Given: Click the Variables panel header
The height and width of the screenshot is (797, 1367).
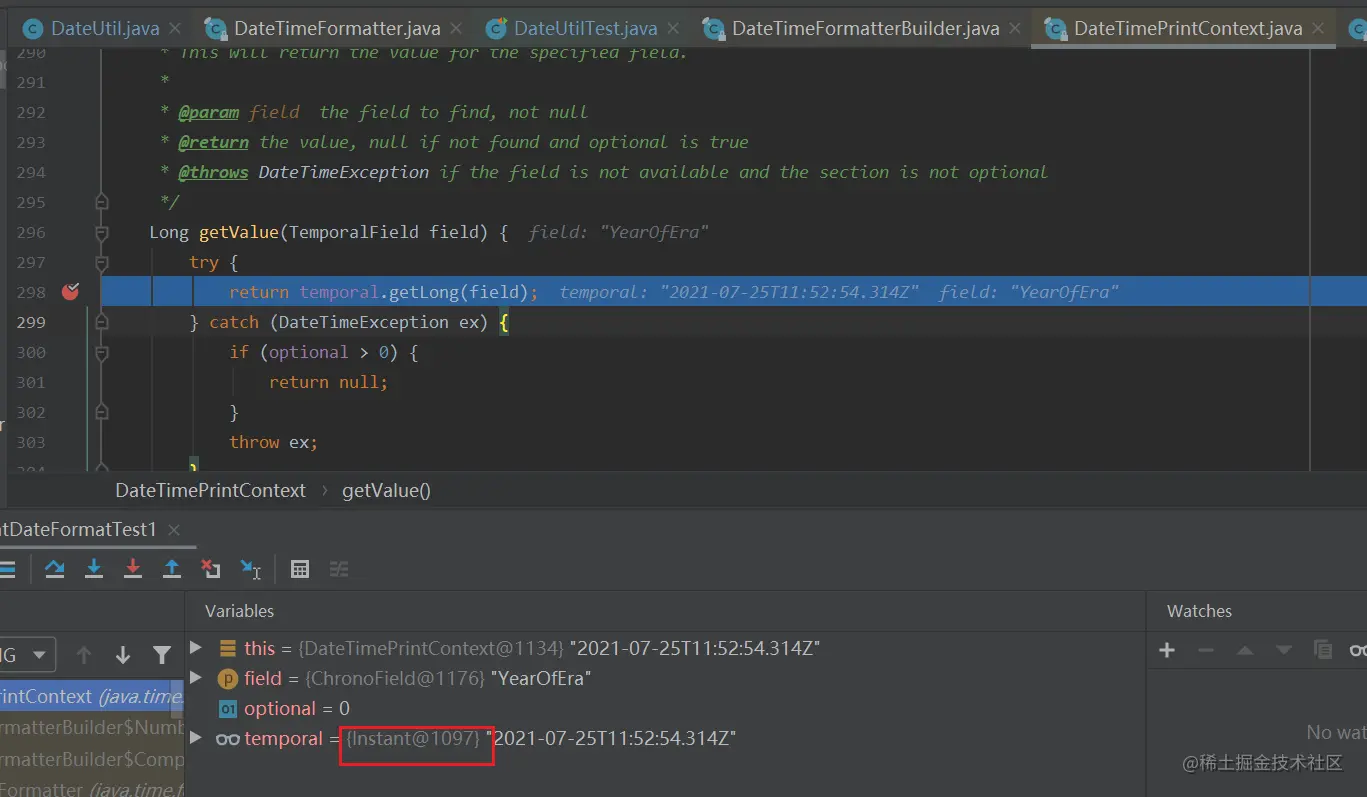Looking at the screenshot, I should 239,610.
